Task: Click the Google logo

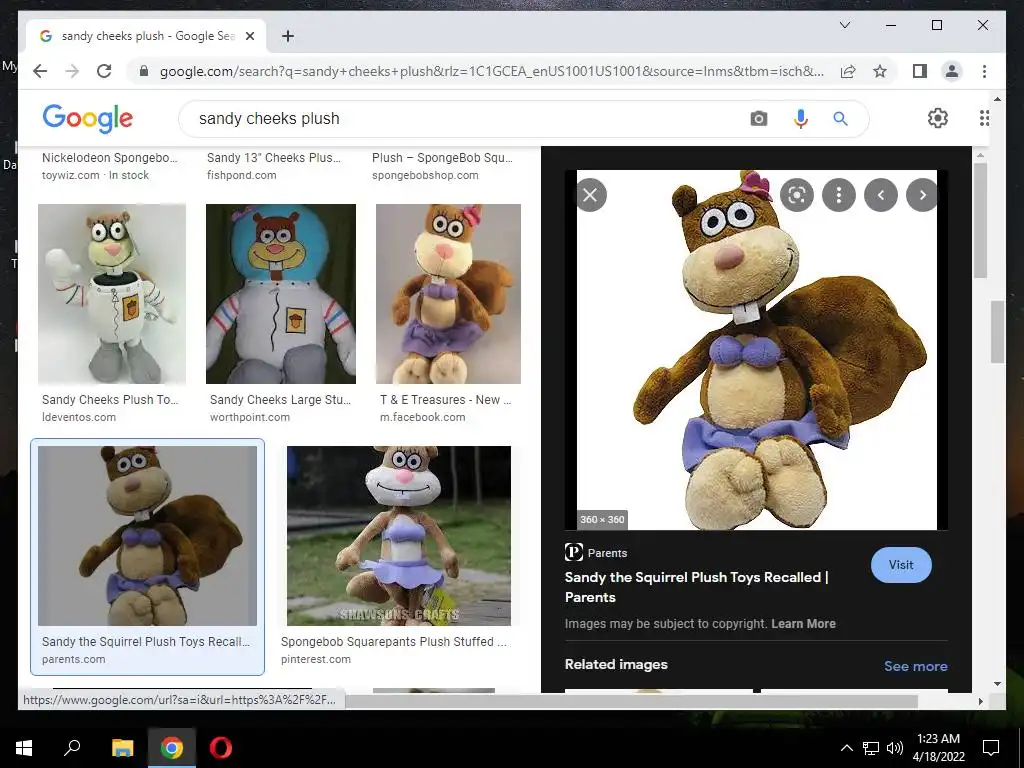Action: tap(88, 119)
